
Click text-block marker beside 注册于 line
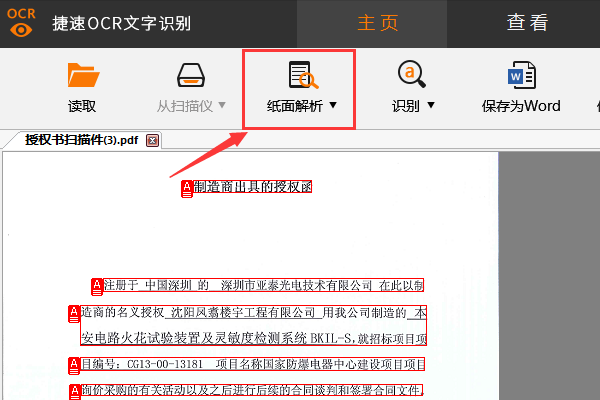point(97,287)
